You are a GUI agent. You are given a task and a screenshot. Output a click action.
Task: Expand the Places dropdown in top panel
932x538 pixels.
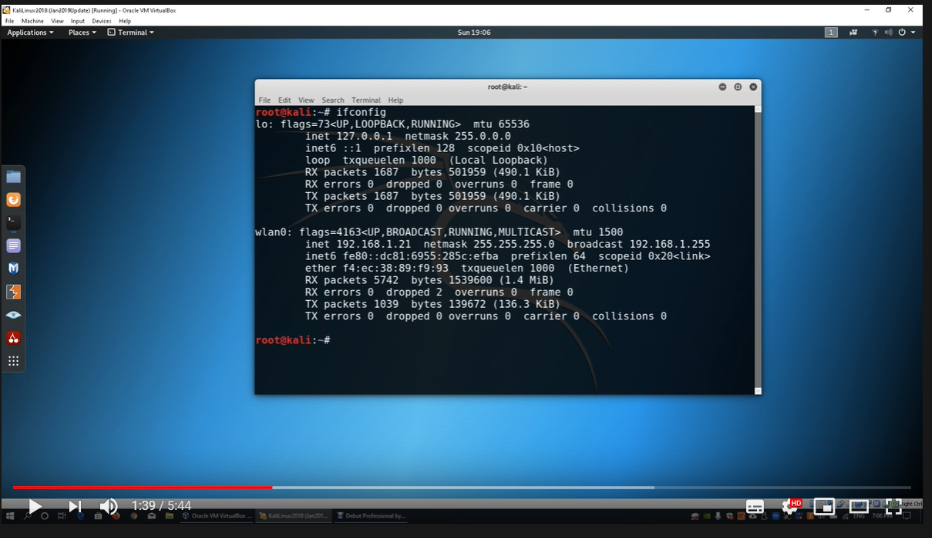coord(82,32)
